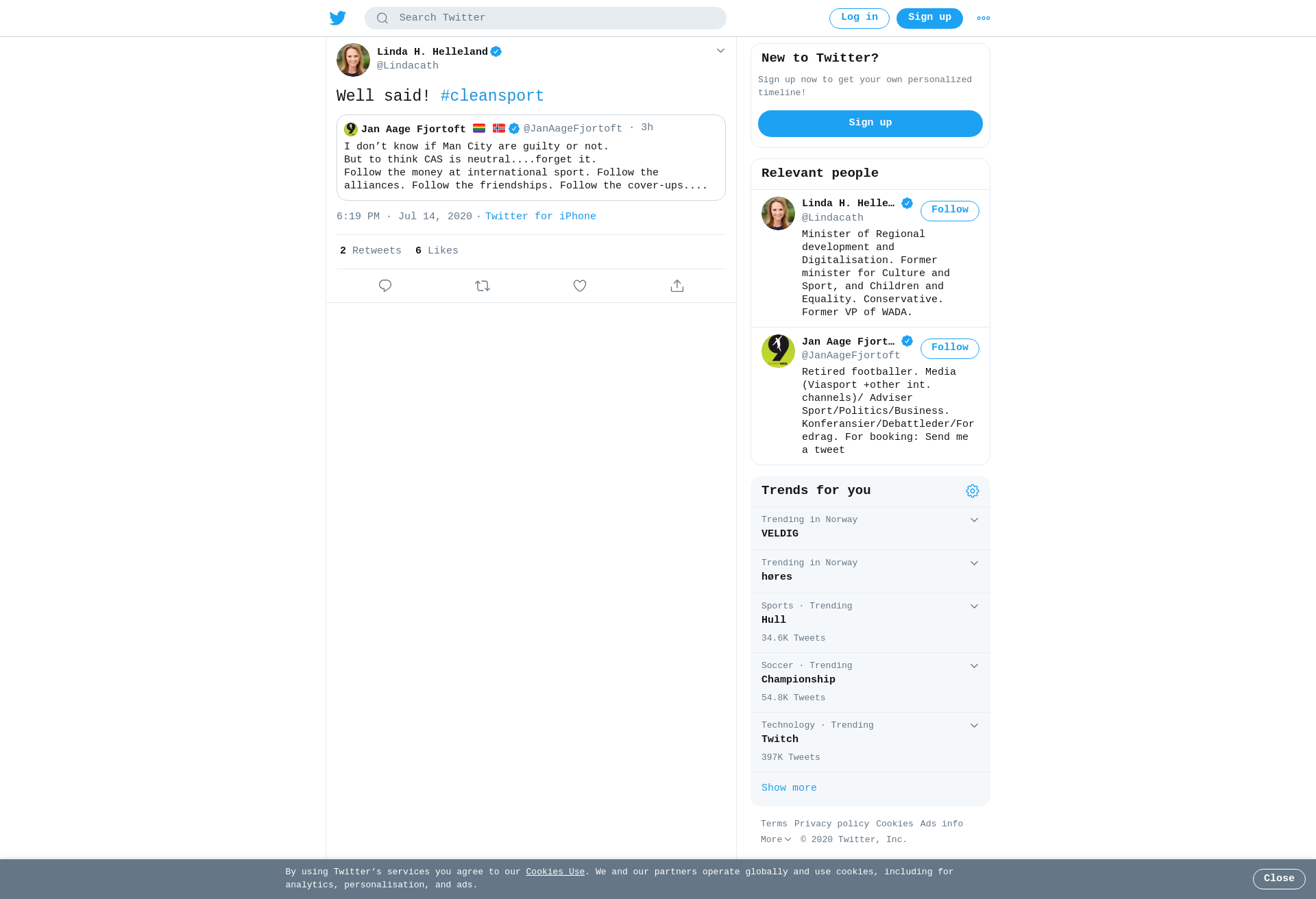Click the Log in button

pos(860,18)
